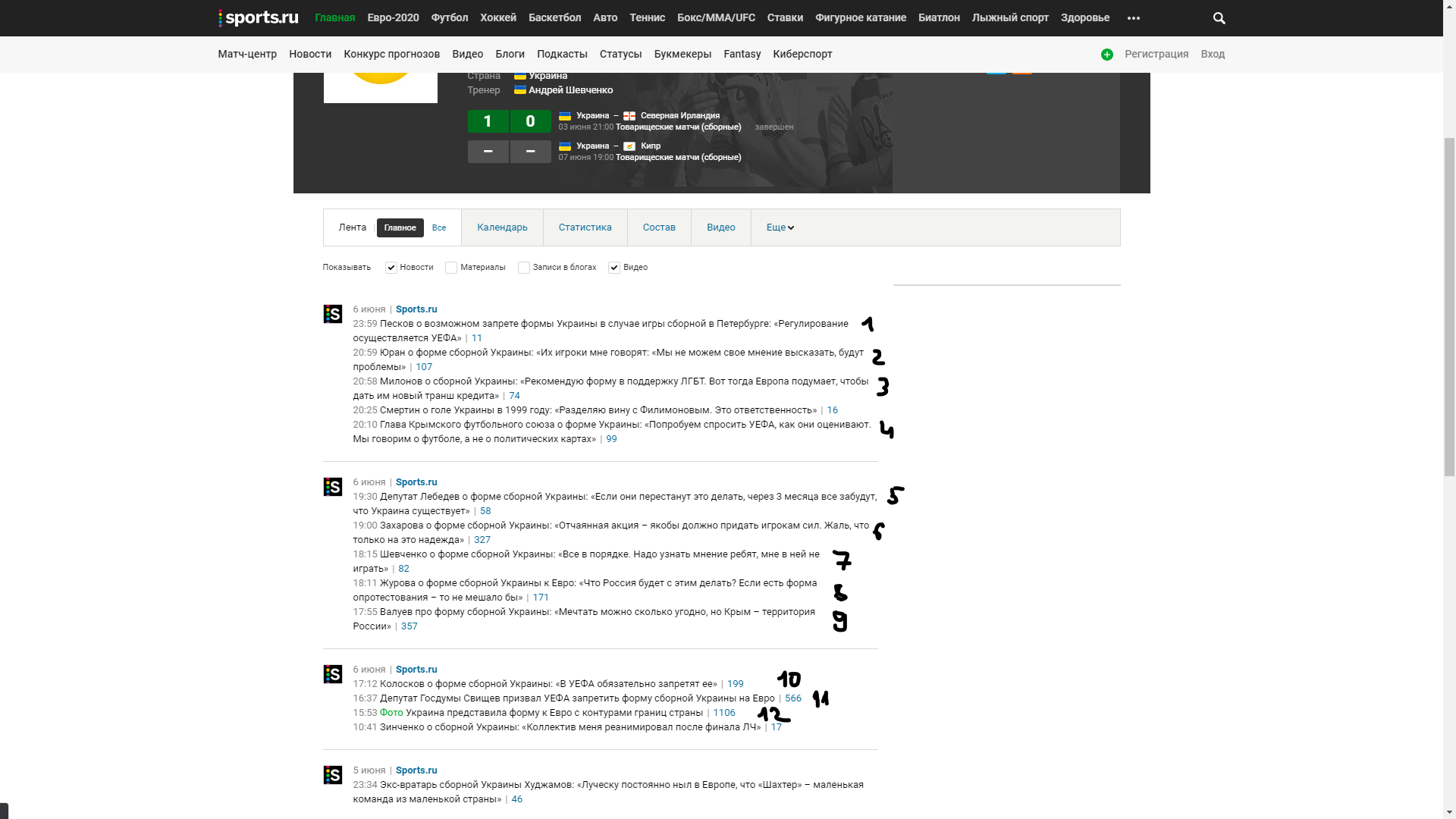1456x819 pixels.
Task: Click the Sports.ru avatar beside the 19:30 news block
Action: point(333,487)
